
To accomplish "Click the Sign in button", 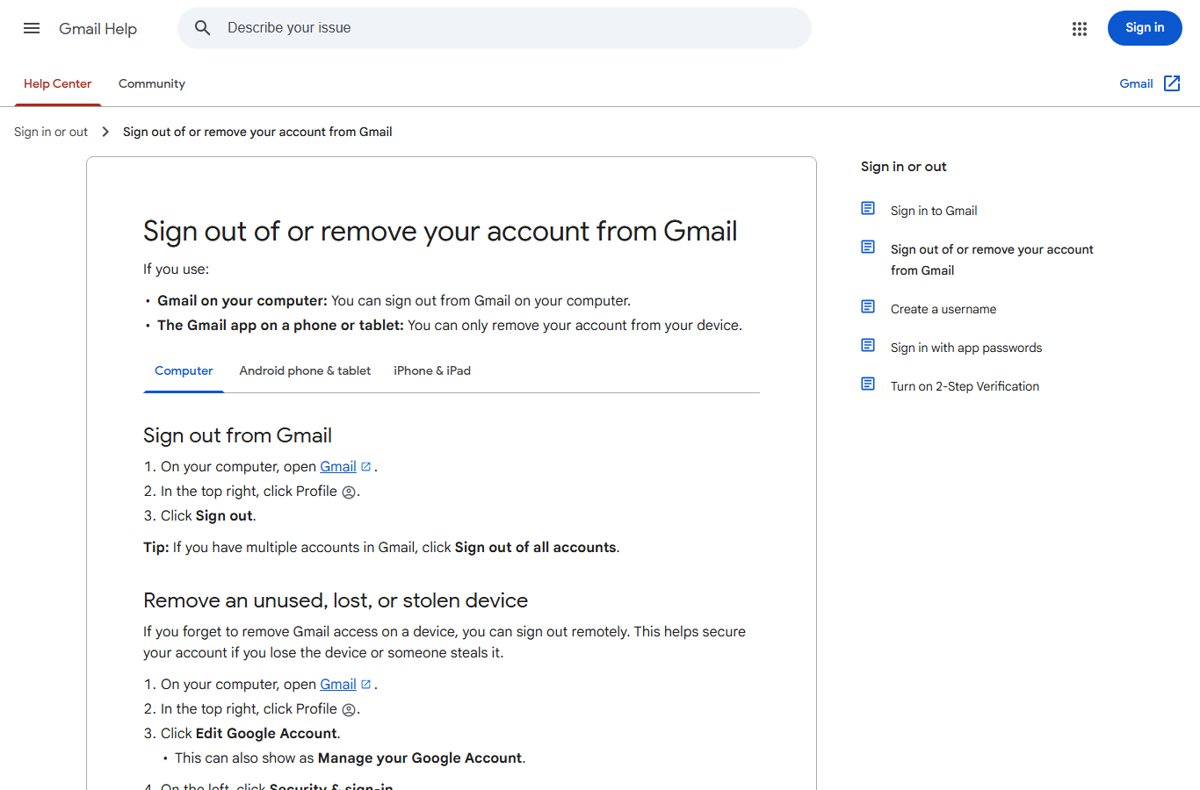I will point(1145,28).
